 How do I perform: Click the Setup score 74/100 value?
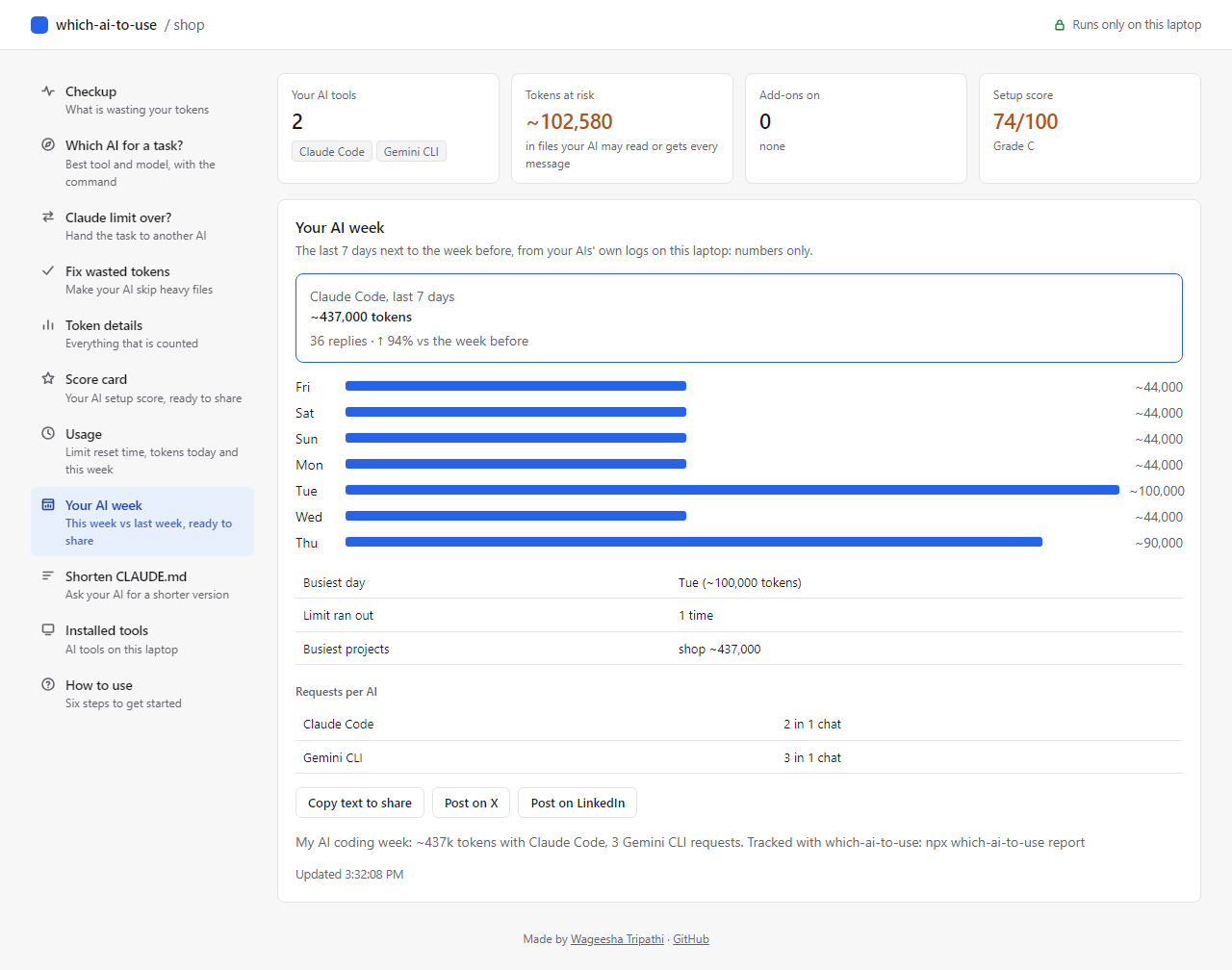(1025, 121)
